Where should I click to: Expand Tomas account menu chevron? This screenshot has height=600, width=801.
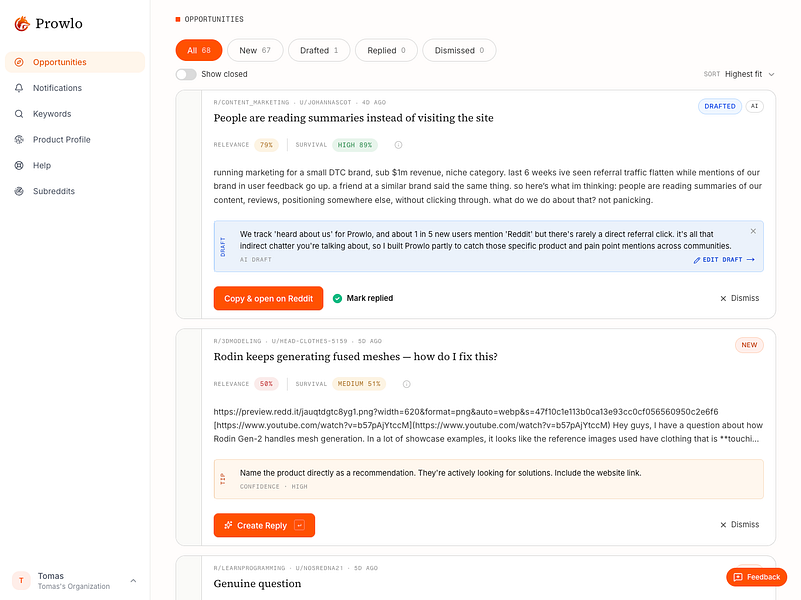133,581
